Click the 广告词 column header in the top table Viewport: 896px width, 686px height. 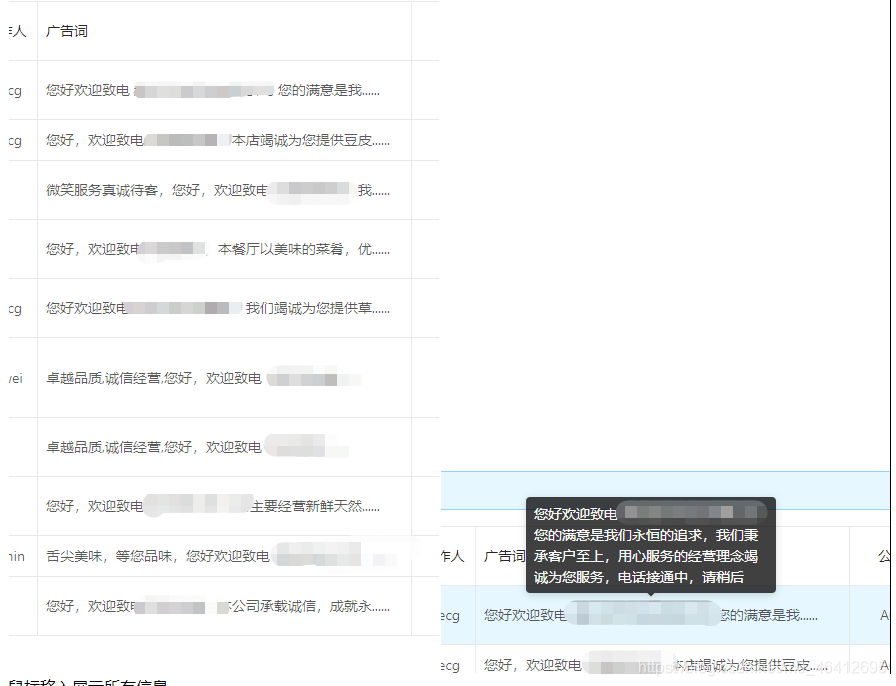point(66,30)
